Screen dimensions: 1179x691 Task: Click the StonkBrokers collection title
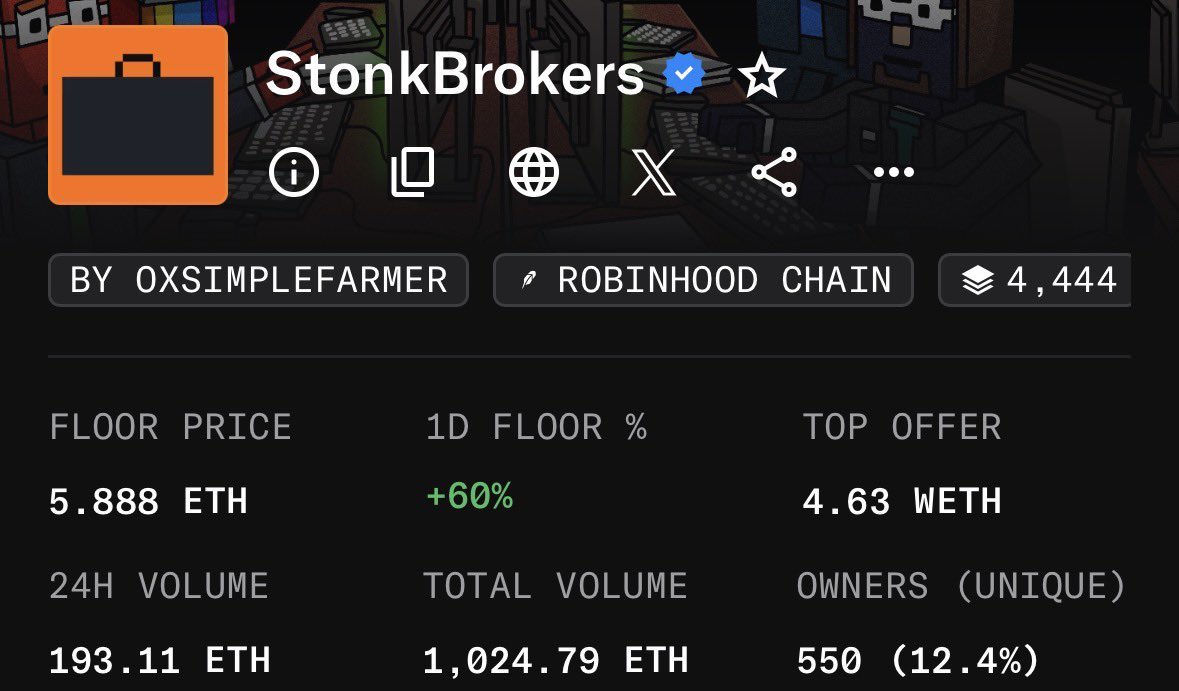[455, 74]
